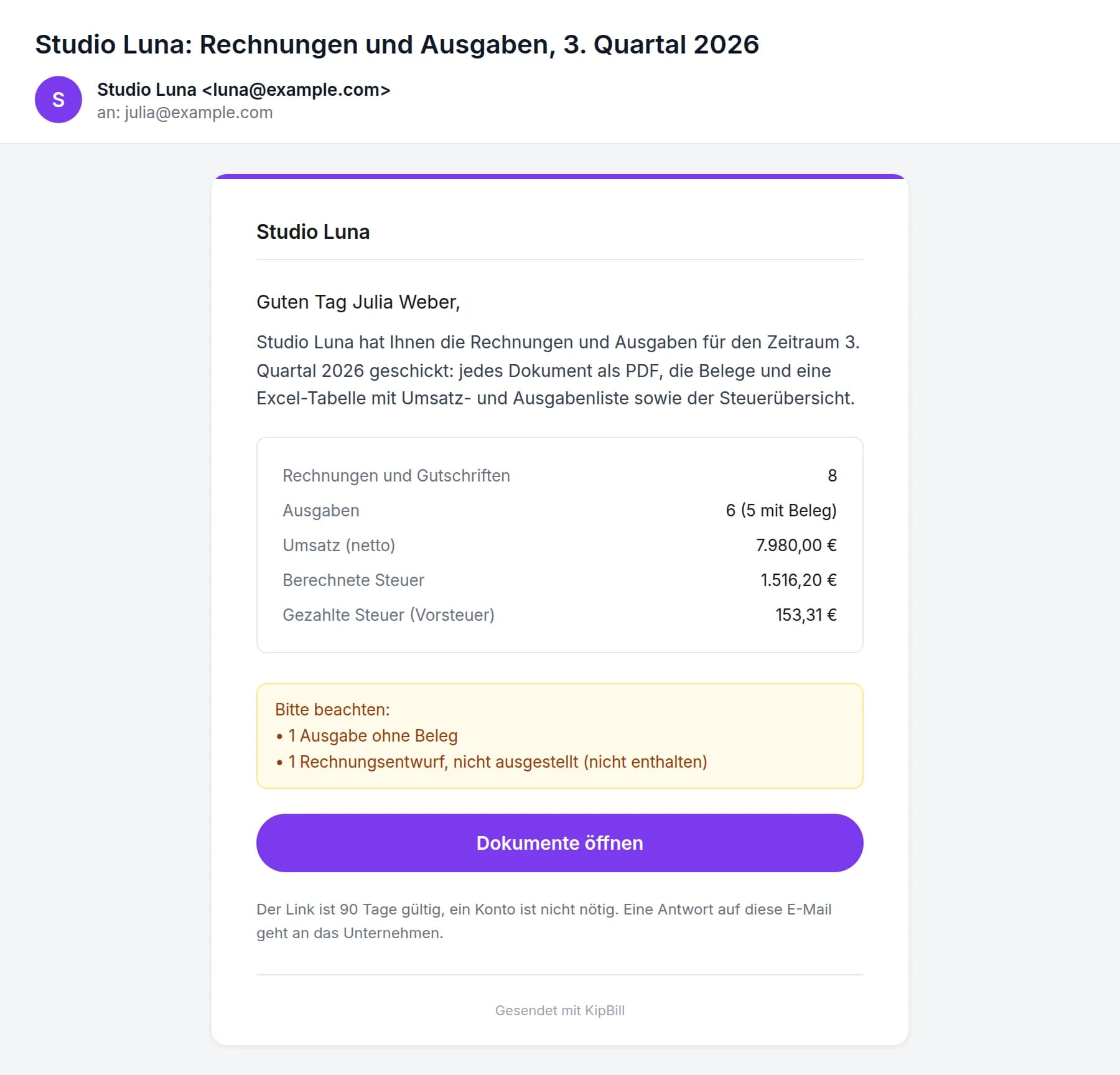Screen dimensions: 1120x1075
Task: Click the Dokumente öffnen button
Action: pyautogui.click(x=559, y=842)
